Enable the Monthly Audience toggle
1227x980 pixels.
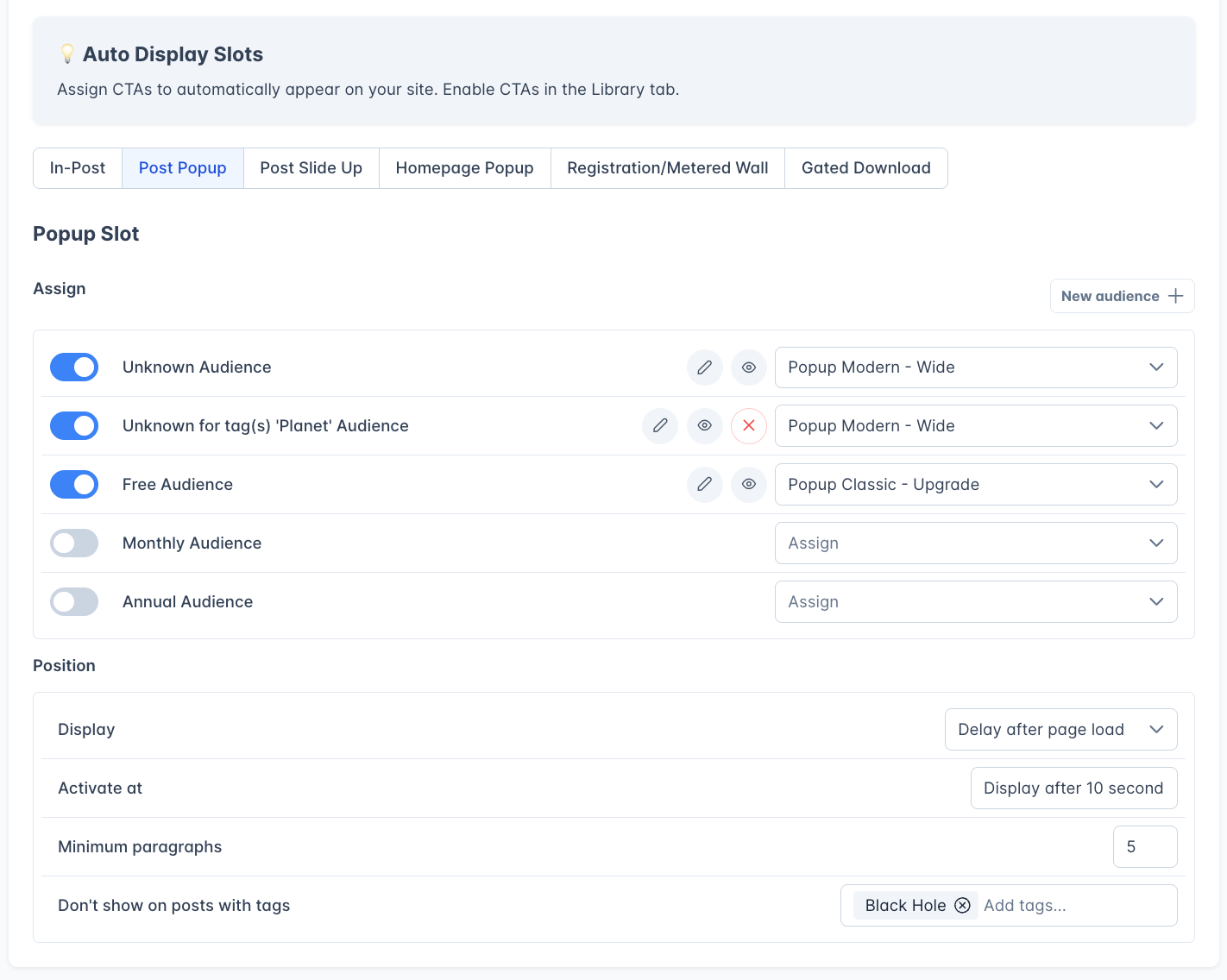tap(74, 543)
